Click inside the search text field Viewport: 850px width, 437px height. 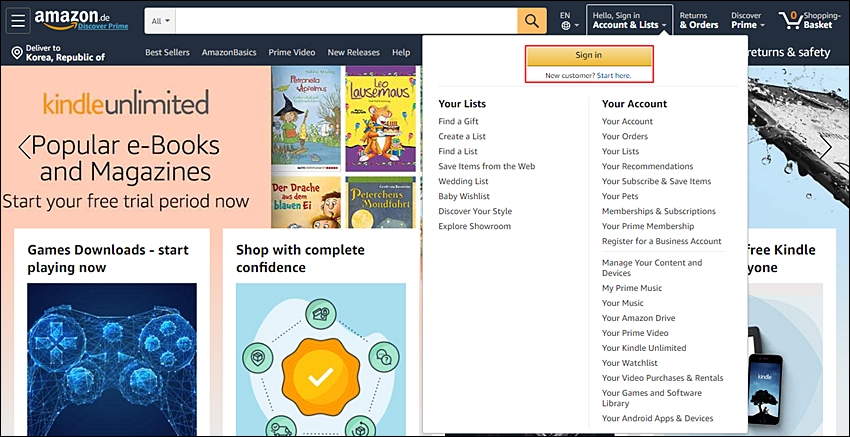[x=346, y=21]
